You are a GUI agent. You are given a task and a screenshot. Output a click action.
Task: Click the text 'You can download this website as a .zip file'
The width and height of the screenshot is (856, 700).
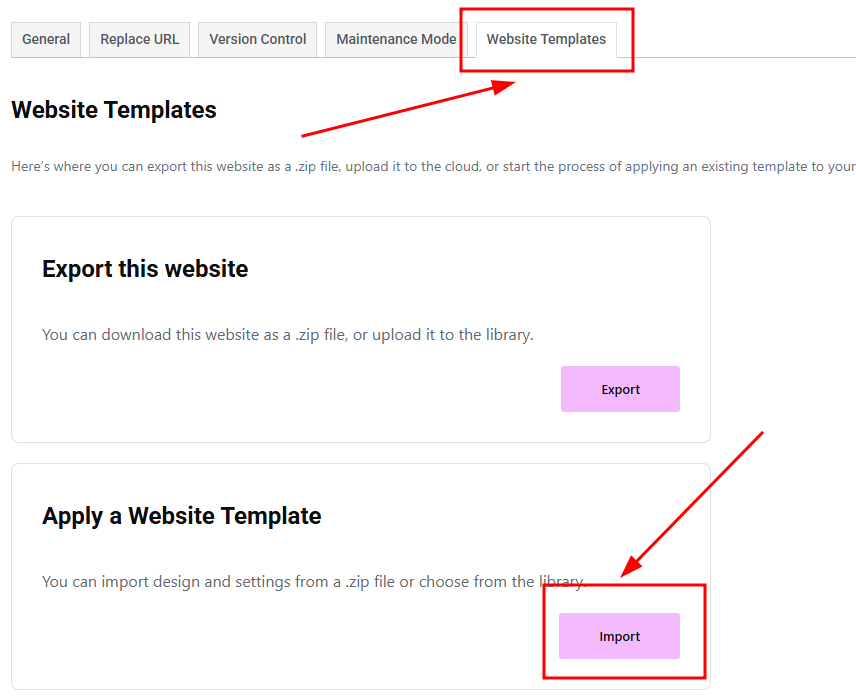(x=194, y=335)
